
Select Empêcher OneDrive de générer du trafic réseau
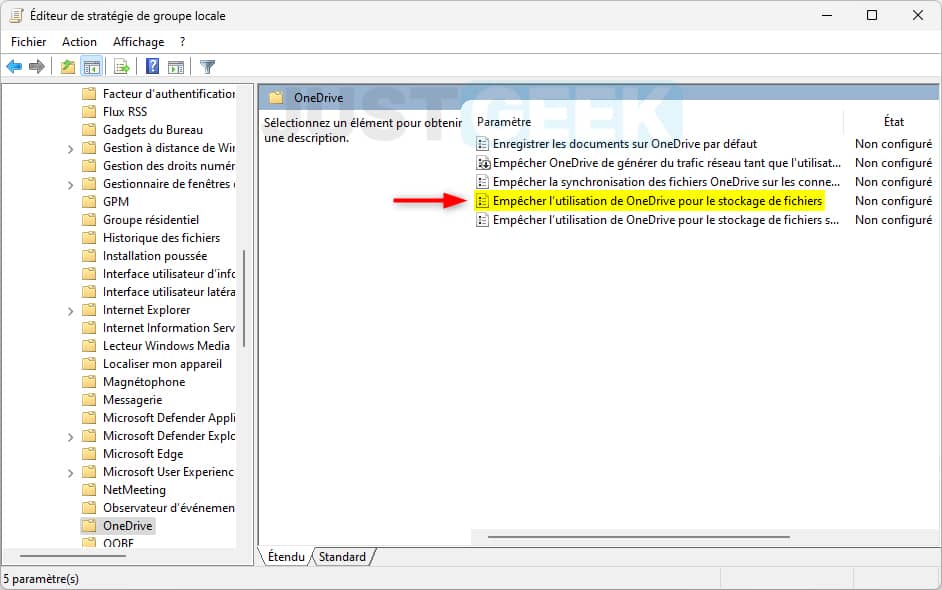[667, 163]
